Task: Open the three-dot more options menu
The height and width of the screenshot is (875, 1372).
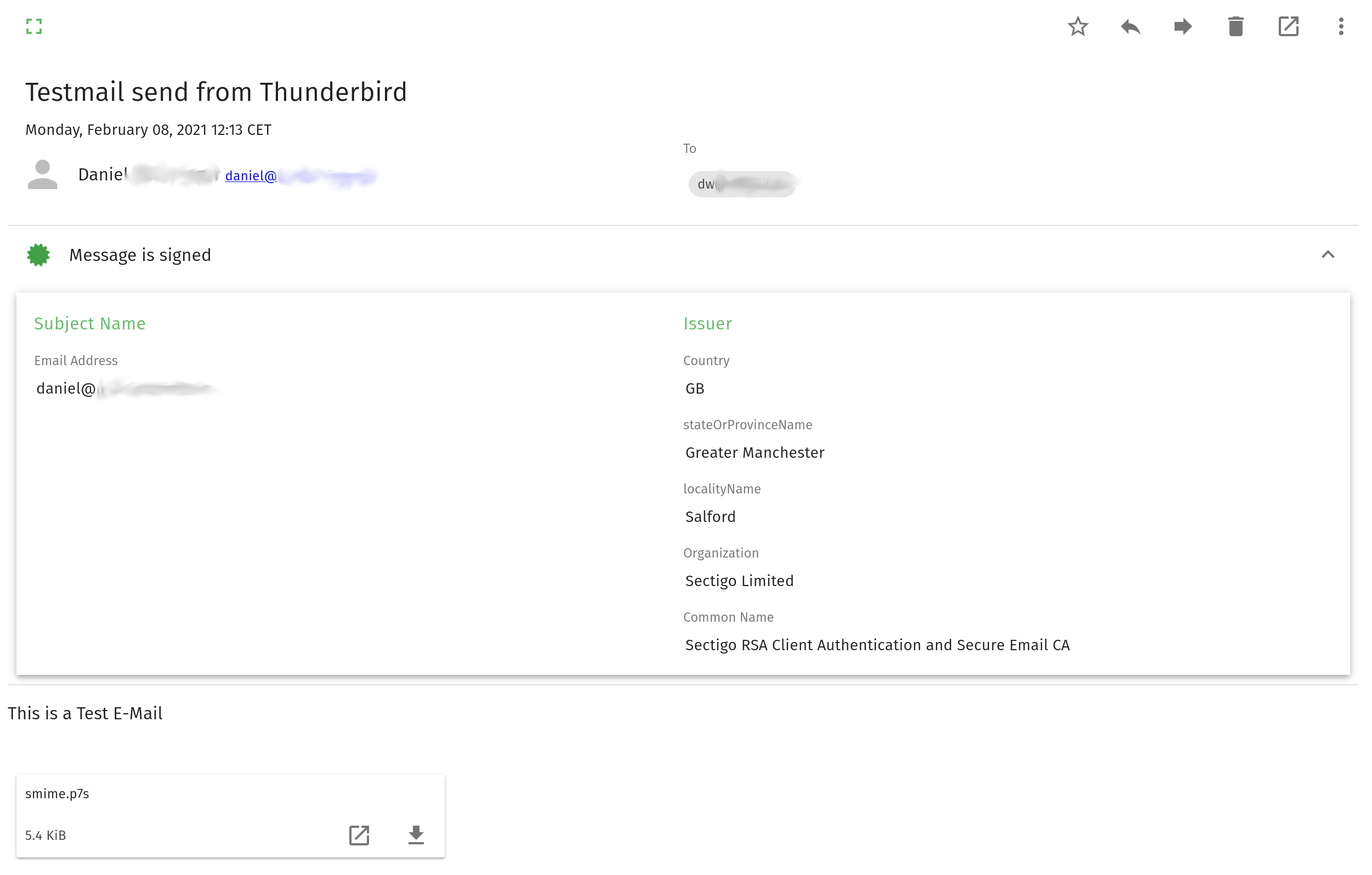Action: pyautogui.click(x=1341, y=26)
